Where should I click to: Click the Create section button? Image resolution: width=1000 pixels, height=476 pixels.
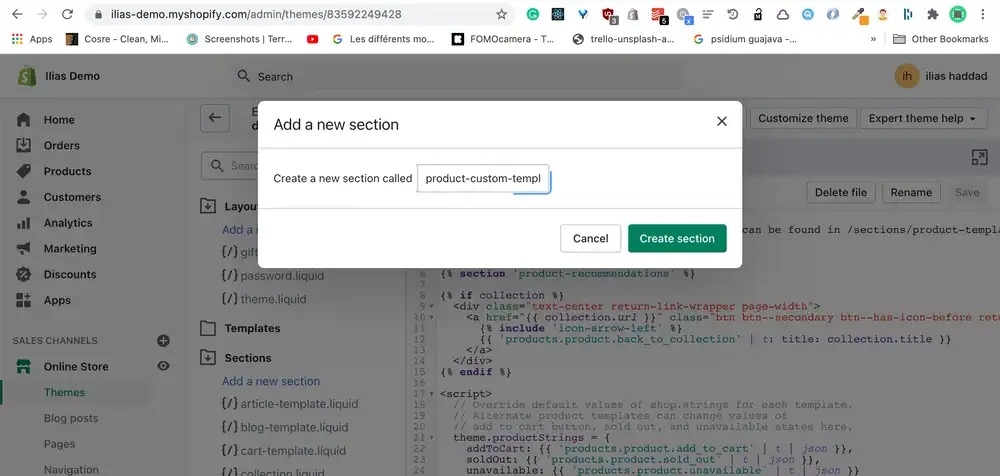point(677,238)
